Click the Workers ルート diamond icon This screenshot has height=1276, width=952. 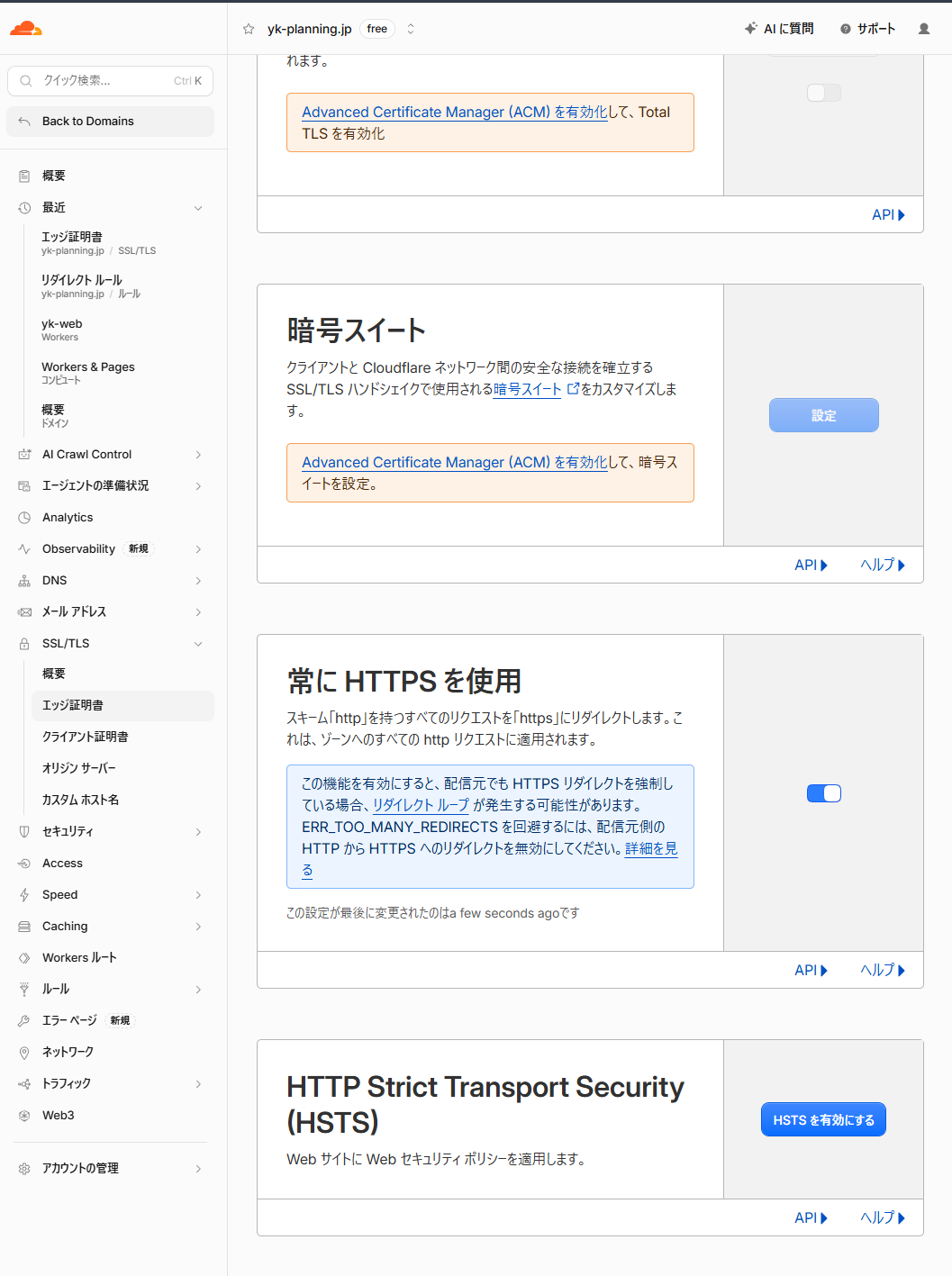[x=24, y=958]
